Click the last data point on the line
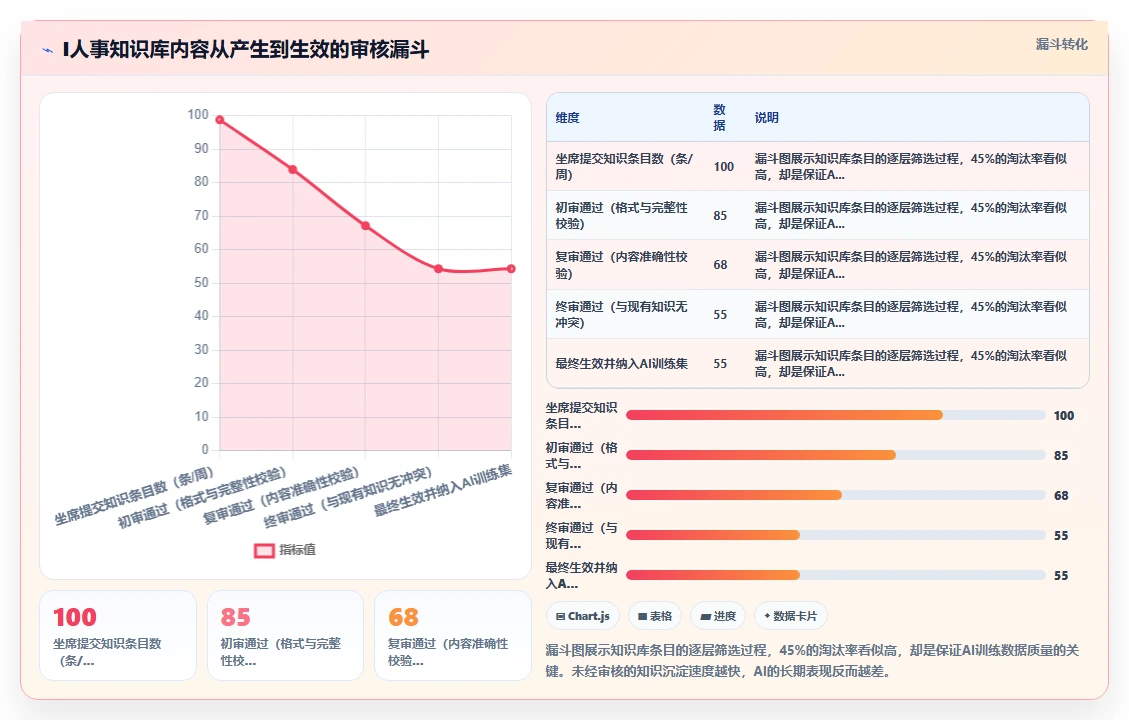1129x720 pixels. click(511, 269)
